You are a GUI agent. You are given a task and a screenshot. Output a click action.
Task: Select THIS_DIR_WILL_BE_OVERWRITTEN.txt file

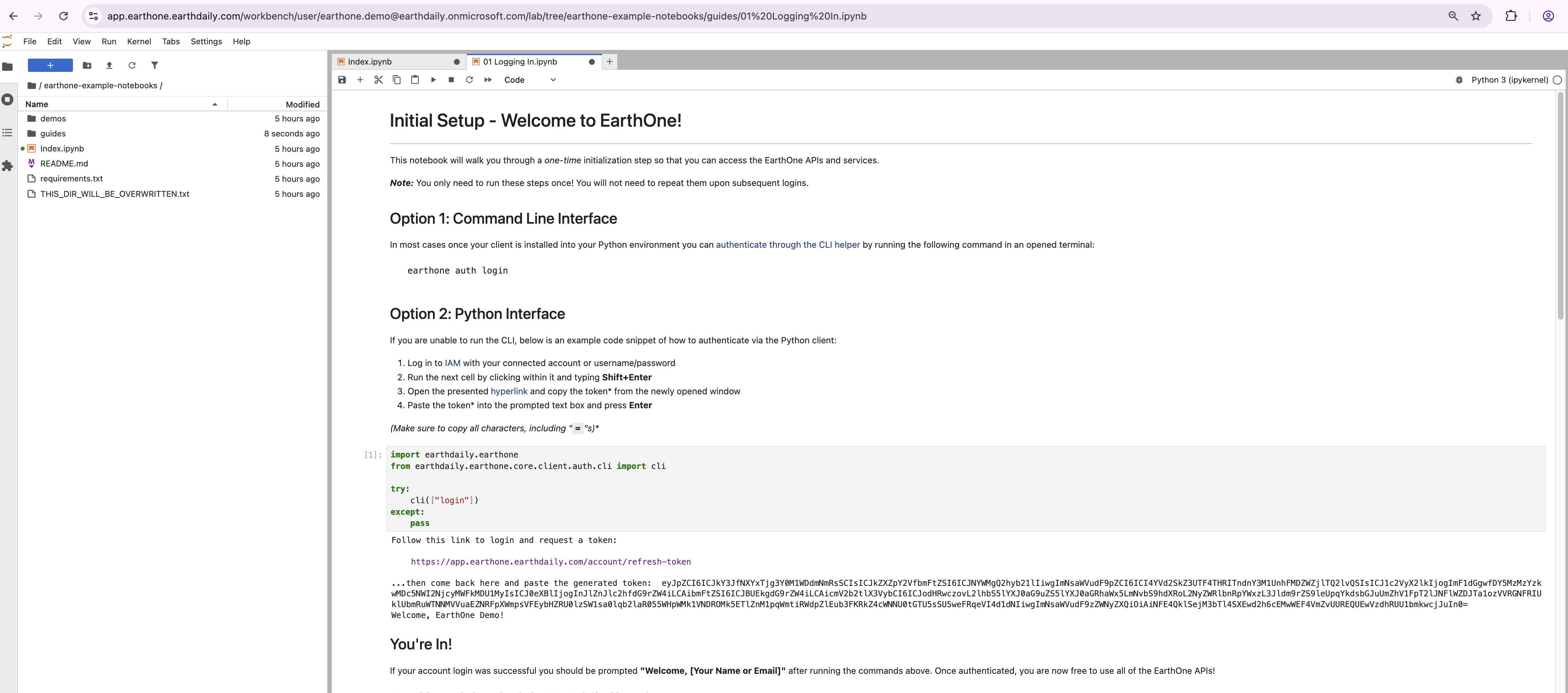coord(173,194)
